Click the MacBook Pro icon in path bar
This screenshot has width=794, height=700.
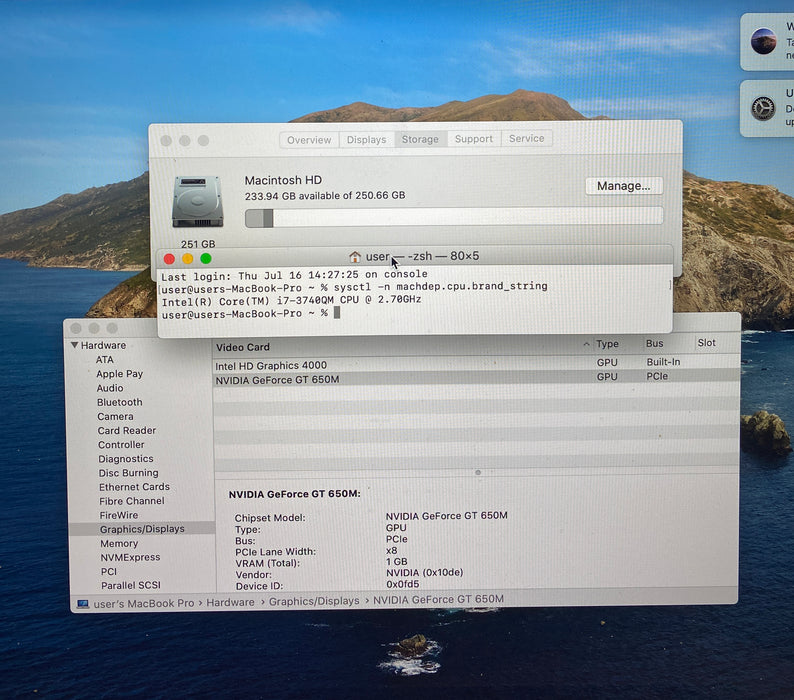(83, 604)
